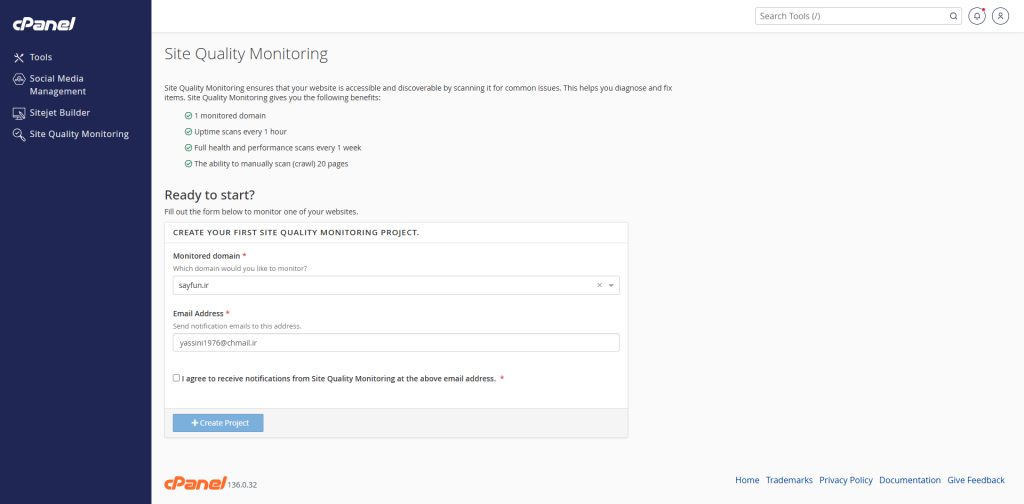Click the Email Address label
1024x504 pixels.
tap(199, 313)
